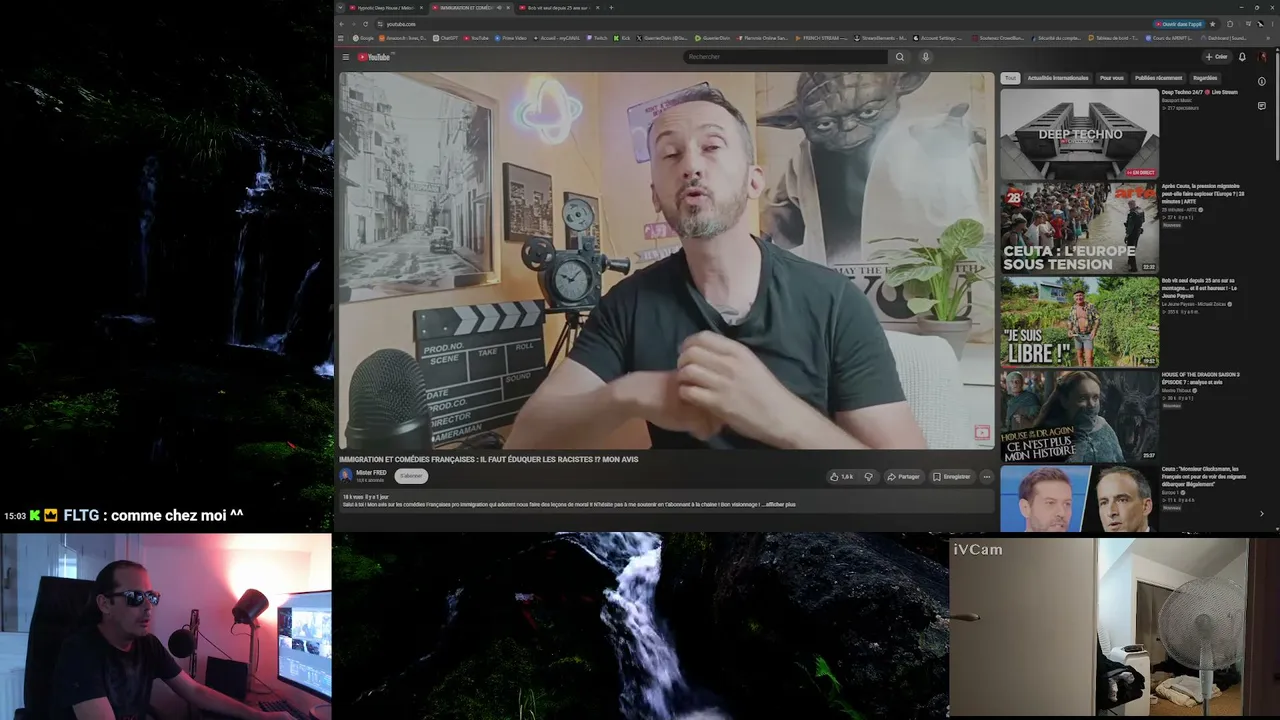Reload the page in the browser
The image size is (1280, 720).
tap(365, 23)
